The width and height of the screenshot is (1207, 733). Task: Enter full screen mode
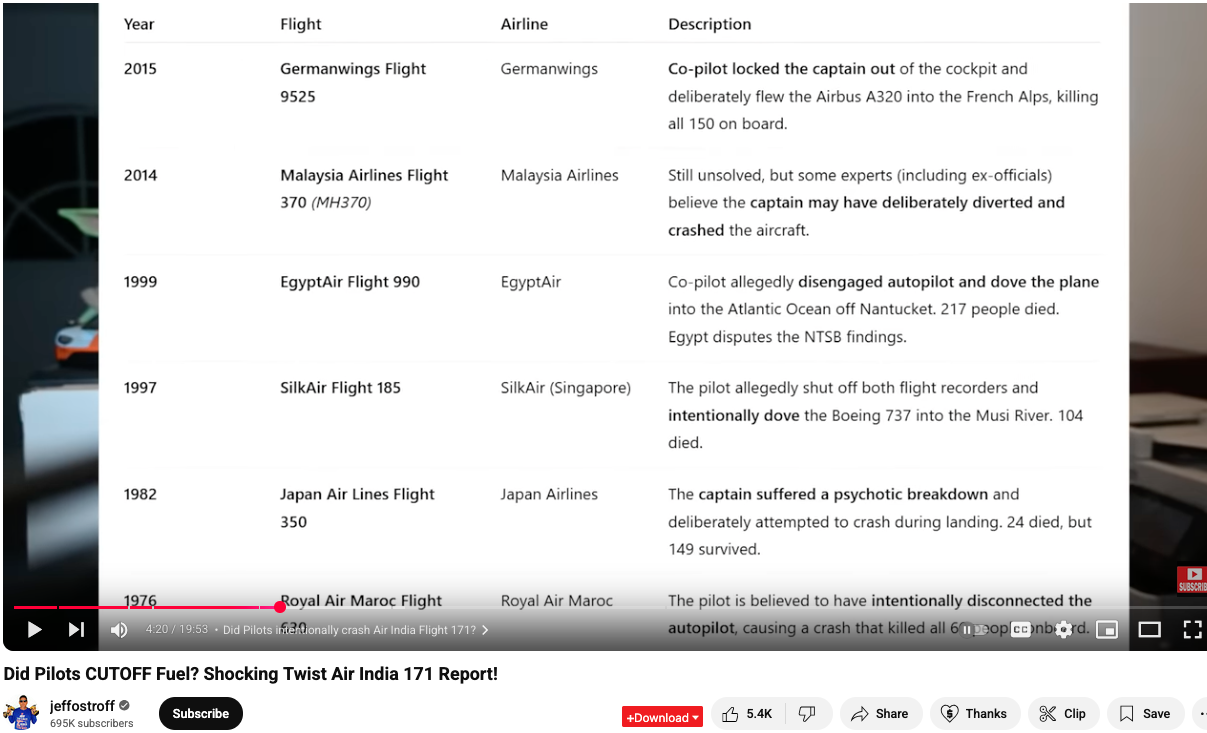coord(1191,629)
